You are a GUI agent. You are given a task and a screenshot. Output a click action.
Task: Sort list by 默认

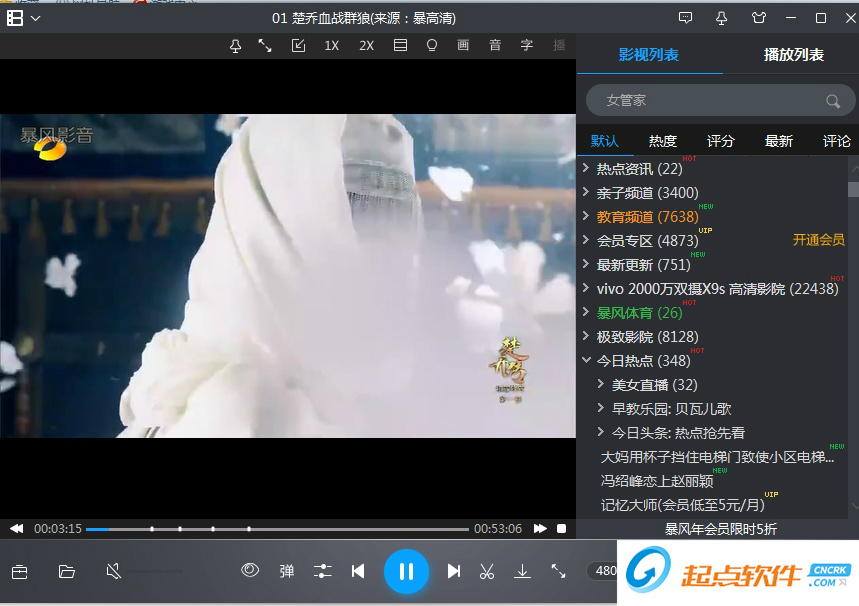[605, 141]
